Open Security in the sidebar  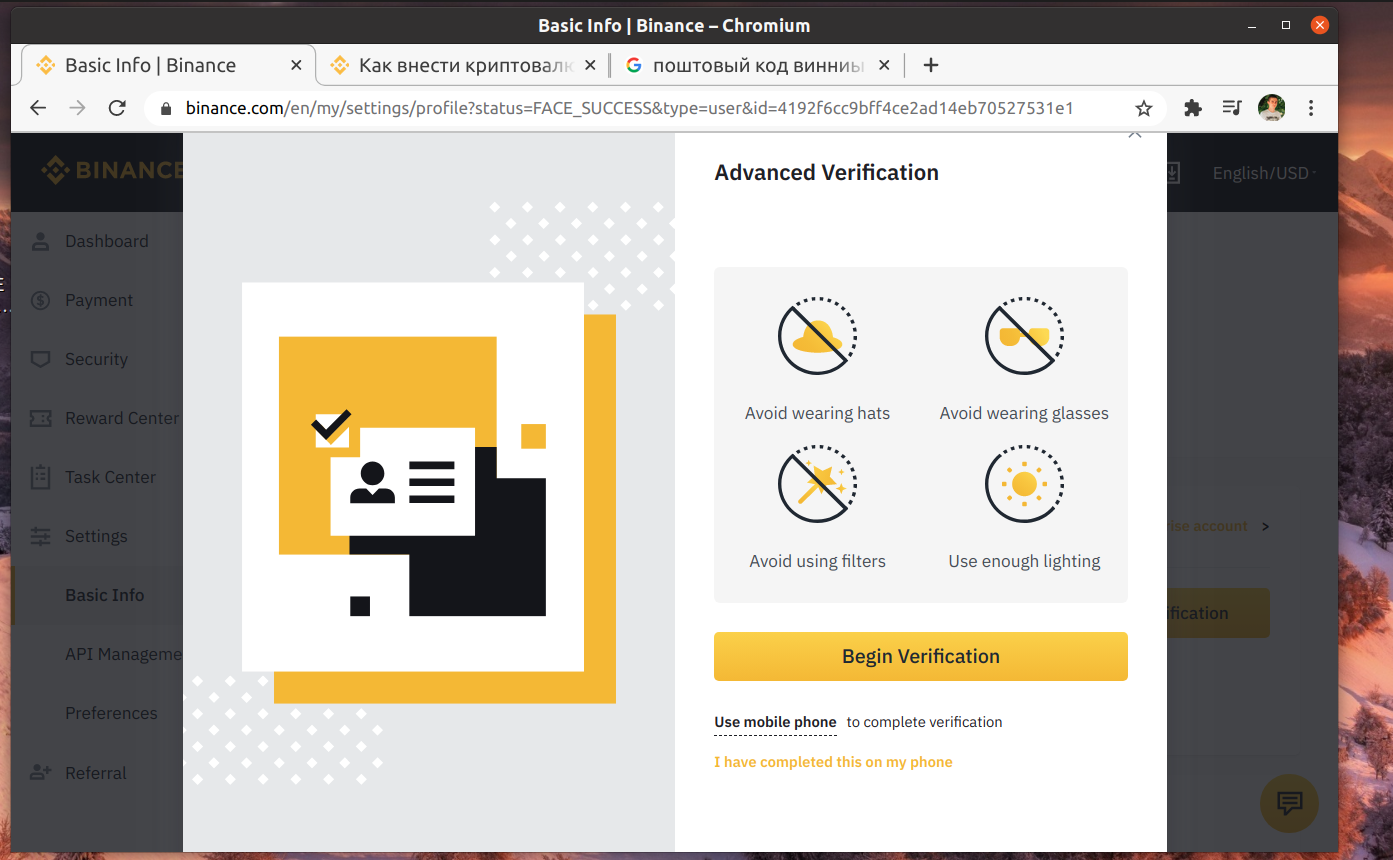tap(98, 359)
